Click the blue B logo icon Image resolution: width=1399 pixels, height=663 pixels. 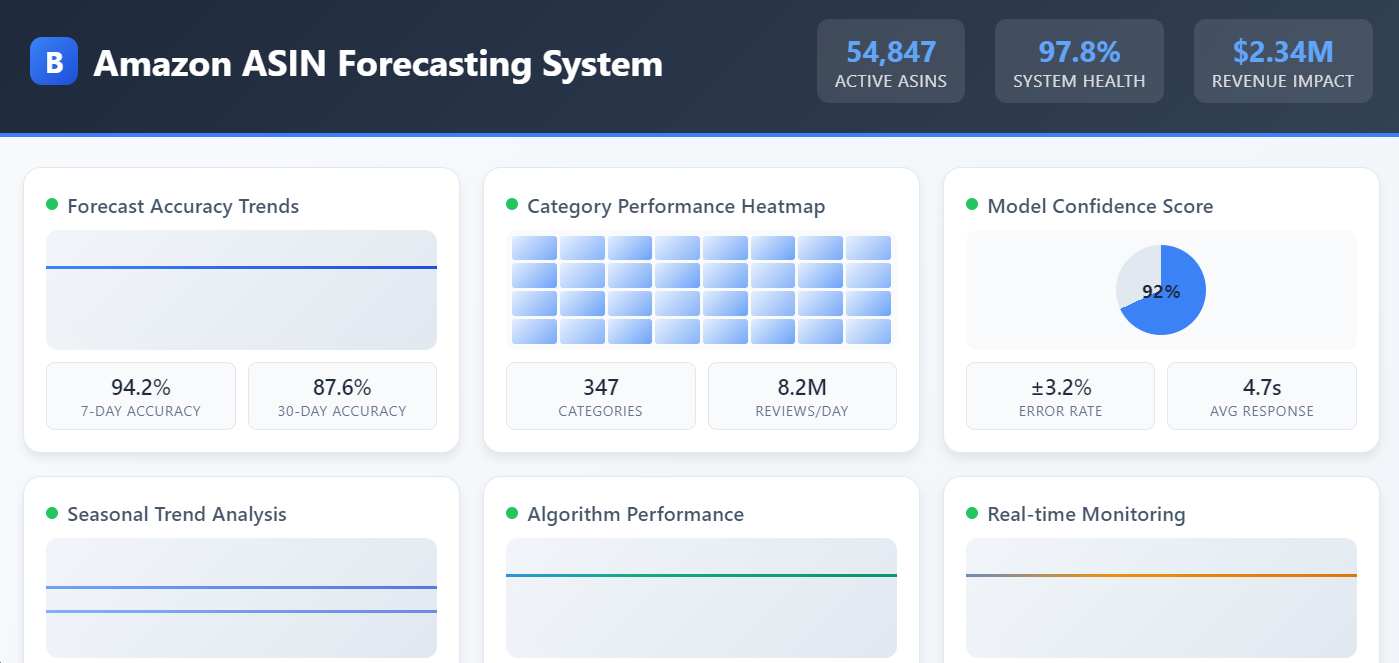(x=53, y=61)
